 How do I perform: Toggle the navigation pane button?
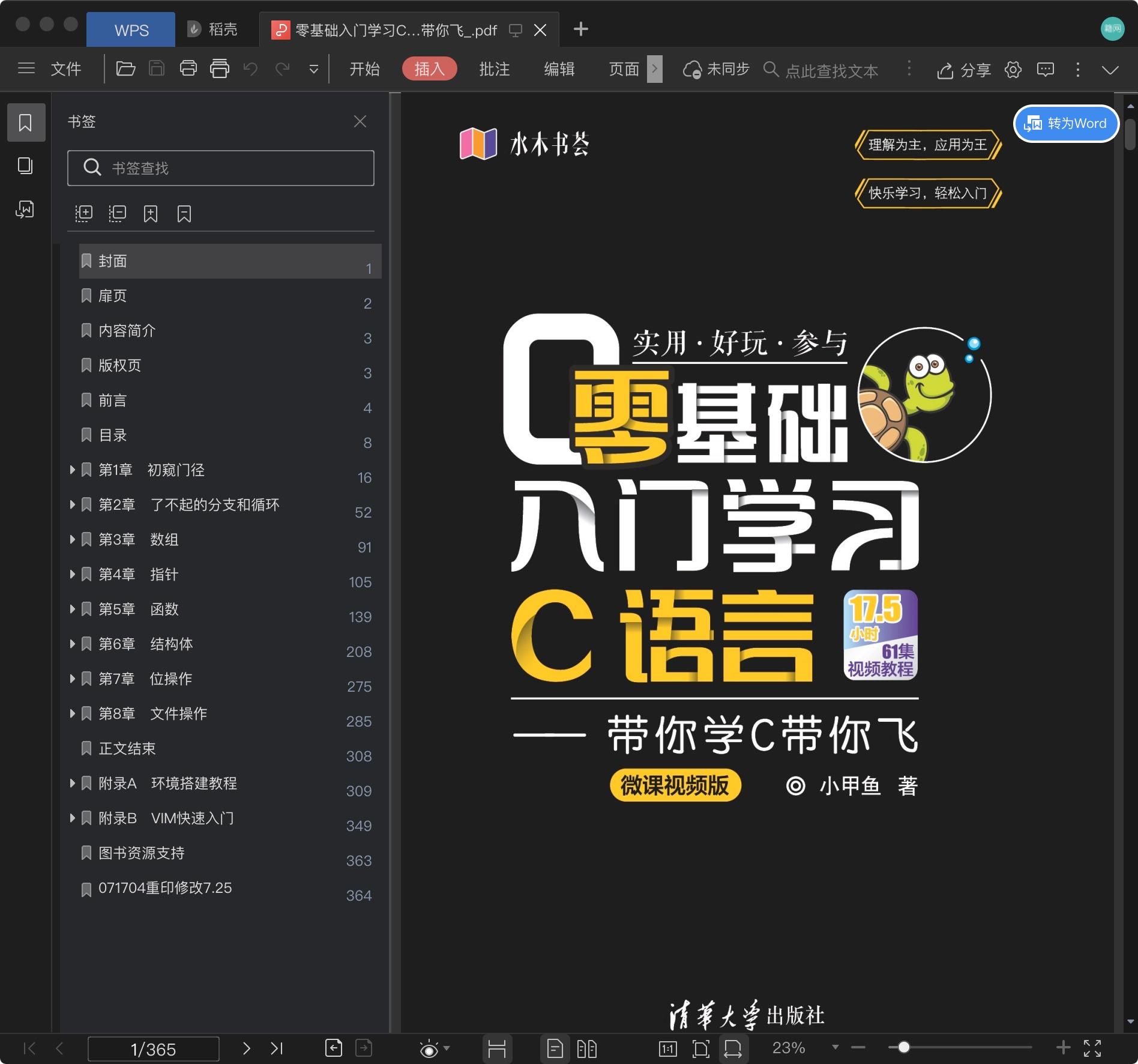point(497,1048)
